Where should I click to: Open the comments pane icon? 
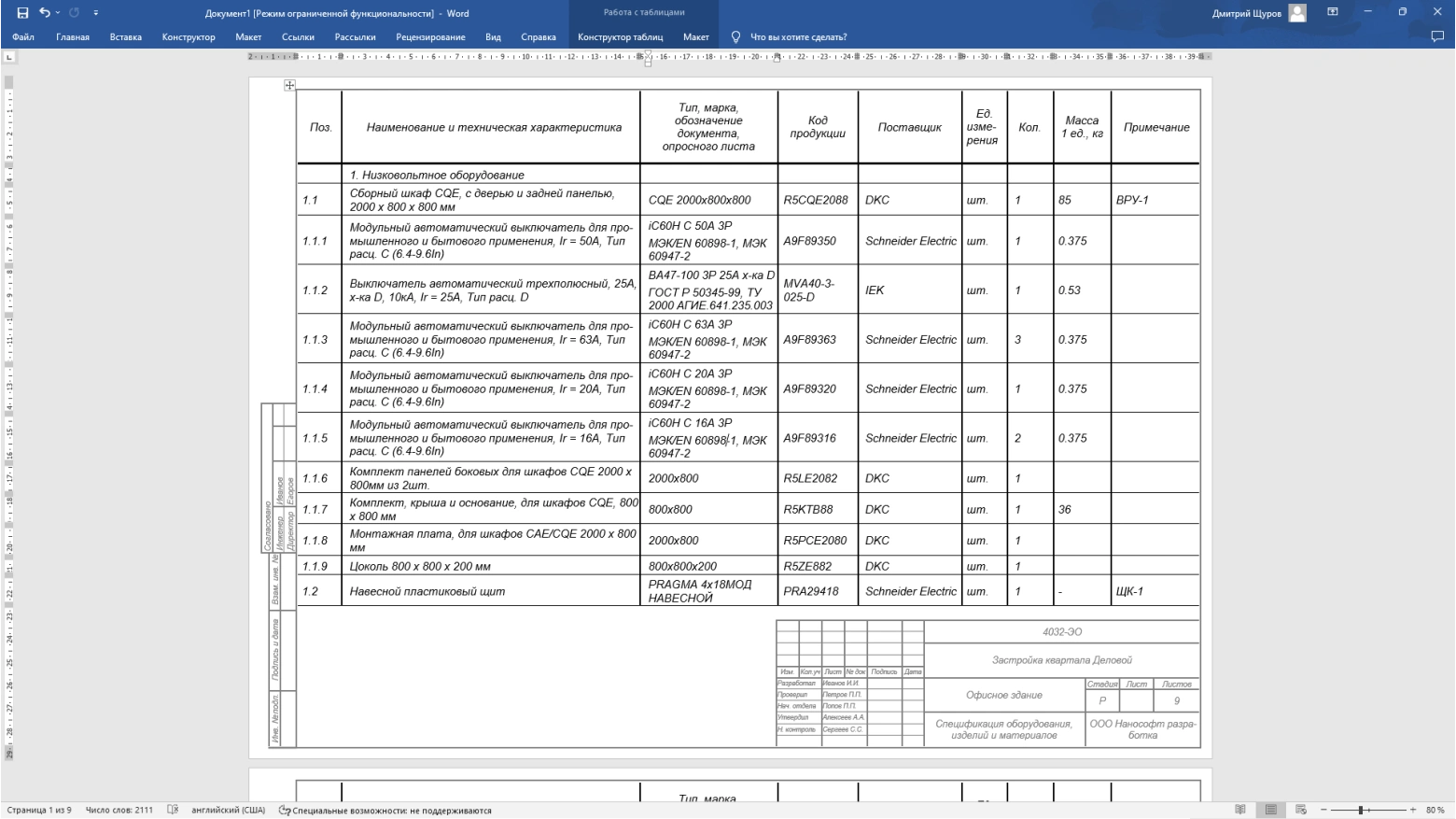point(1437,37)
